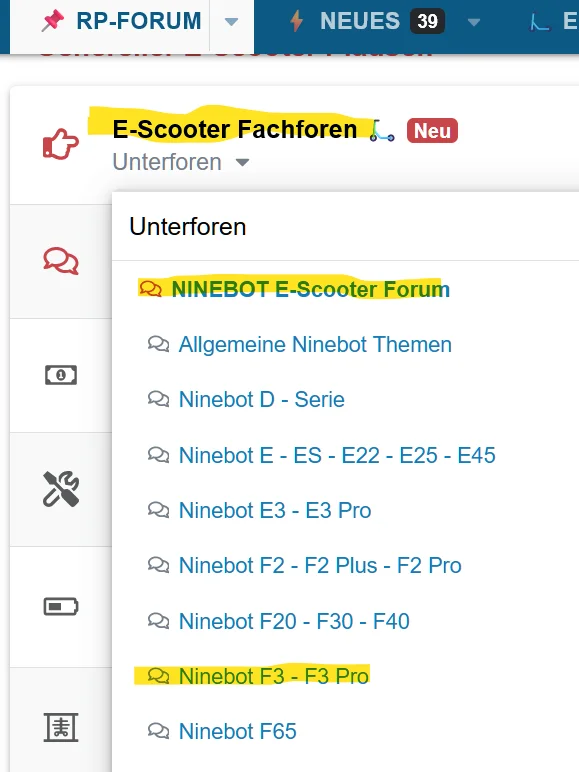This screenshot has width=579, height=772.
Task: Click the lightning bolt icon beside NEUES
Action: pos(296,21)
